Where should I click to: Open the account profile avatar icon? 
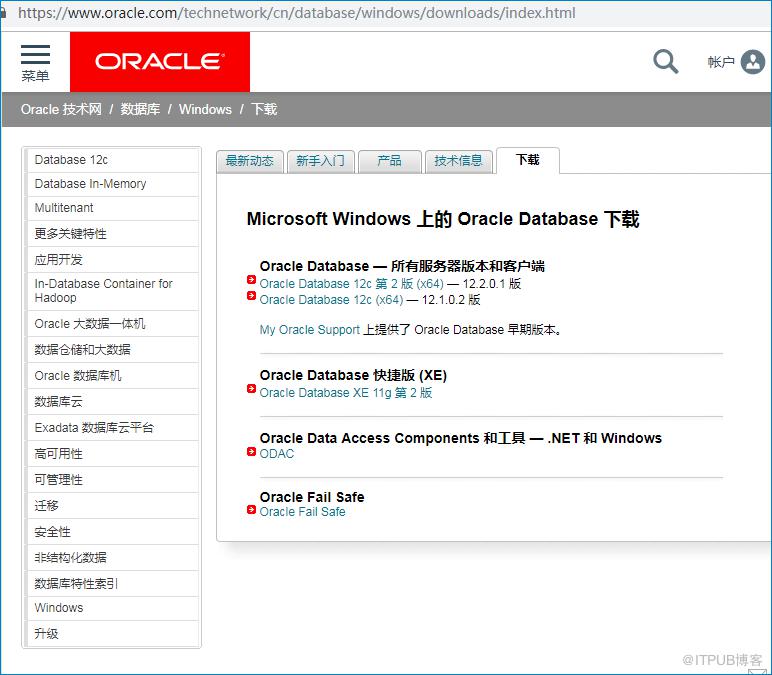pyautogui.click(x=753, y=62)
